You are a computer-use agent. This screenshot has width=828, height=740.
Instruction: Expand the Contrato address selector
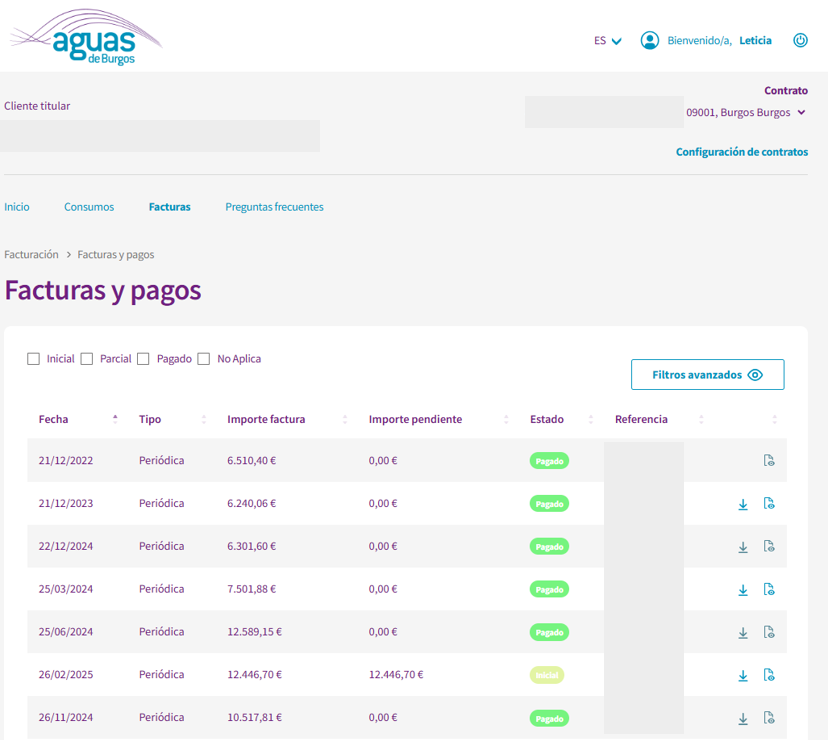point(801,113)
